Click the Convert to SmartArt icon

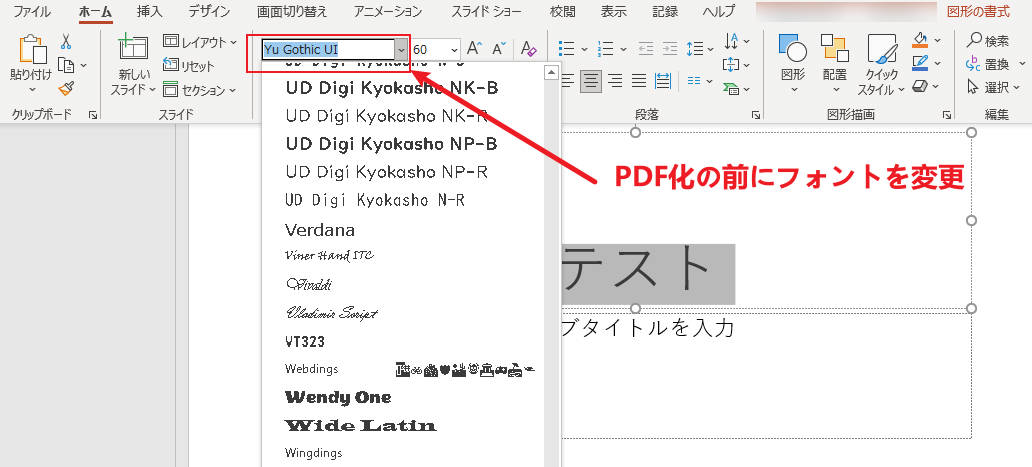pyautogui.click(x=731, y=87)
